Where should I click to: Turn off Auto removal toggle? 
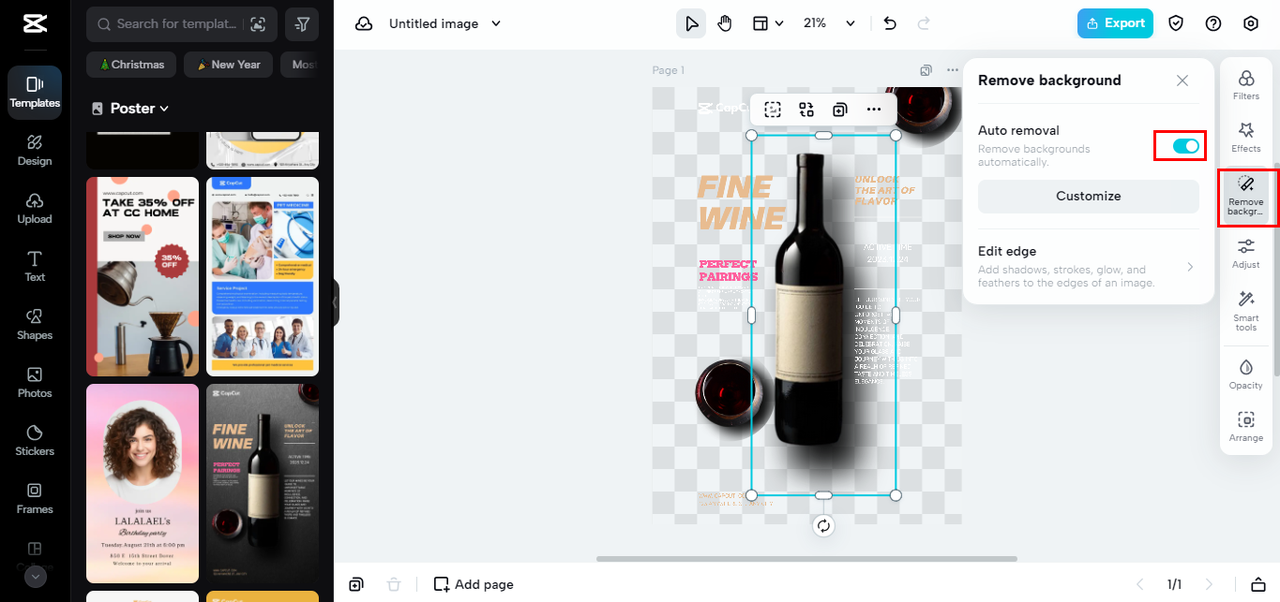(x=1185, y=146)
